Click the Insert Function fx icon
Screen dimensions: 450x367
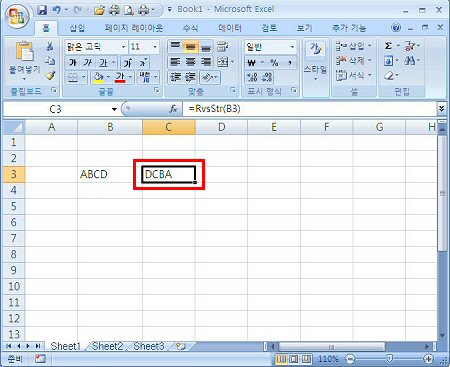pyautogui.click(x=173, y=109)
